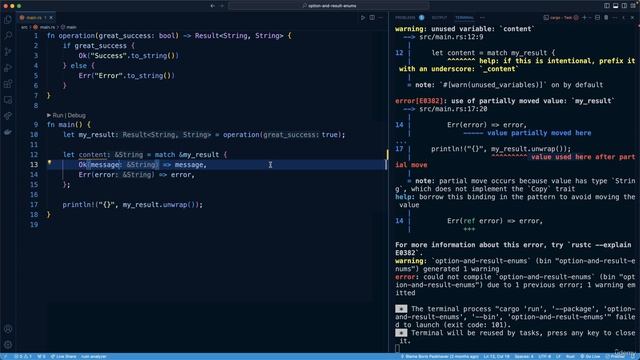Open the Explorer view in the activity bar
Screen dimensions: 640x360
[8, 20]
